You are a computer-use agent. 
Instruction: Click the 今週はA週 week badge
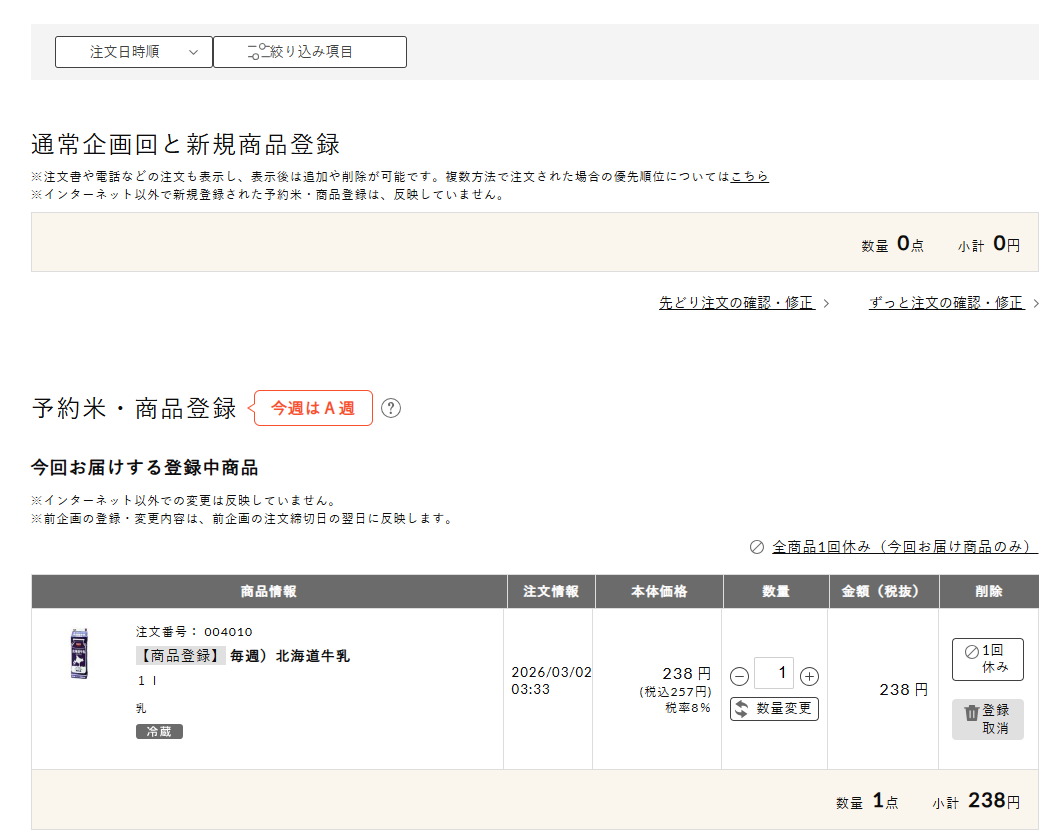pos(313,408)
